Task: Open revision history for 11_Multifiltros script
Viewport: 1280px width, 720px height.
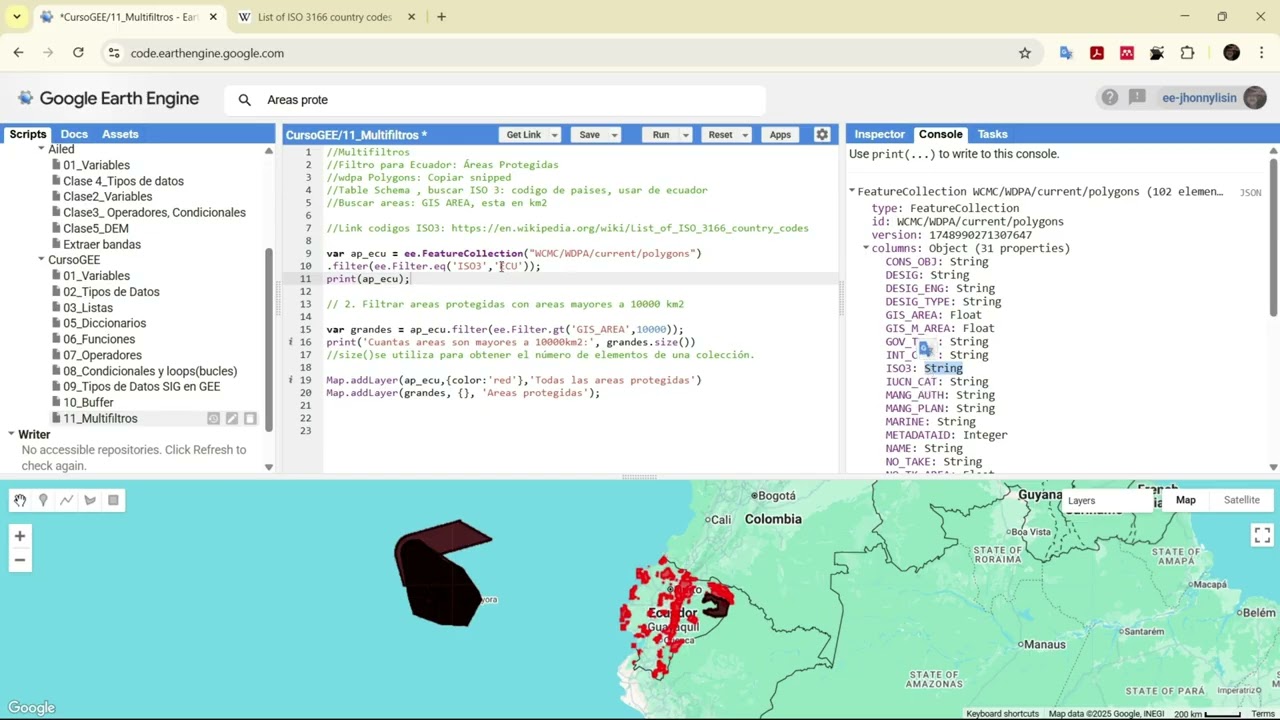Action: pyautogui.click(x=213, y=419)
